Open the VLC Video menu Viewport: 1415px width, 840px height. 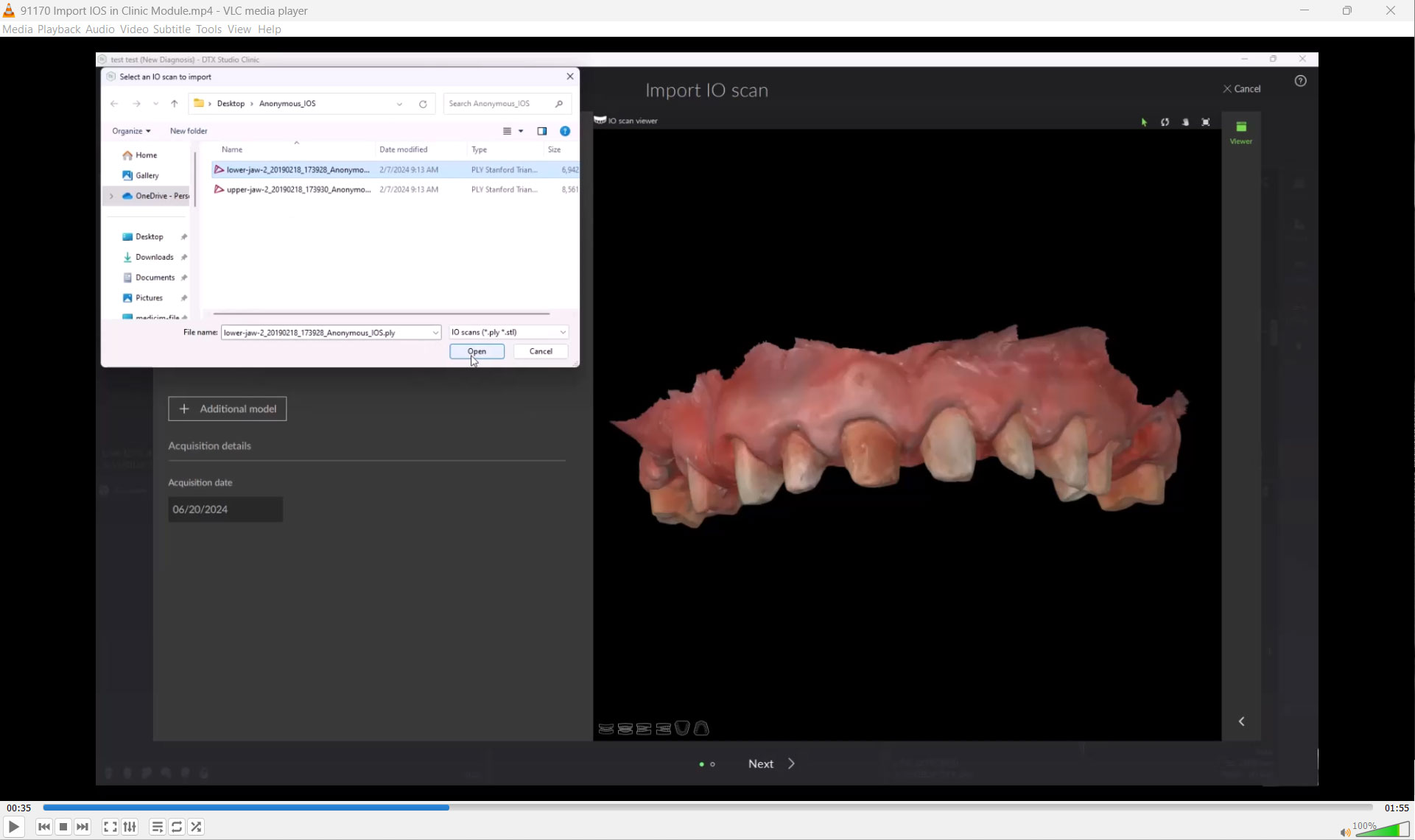point(134,29)
